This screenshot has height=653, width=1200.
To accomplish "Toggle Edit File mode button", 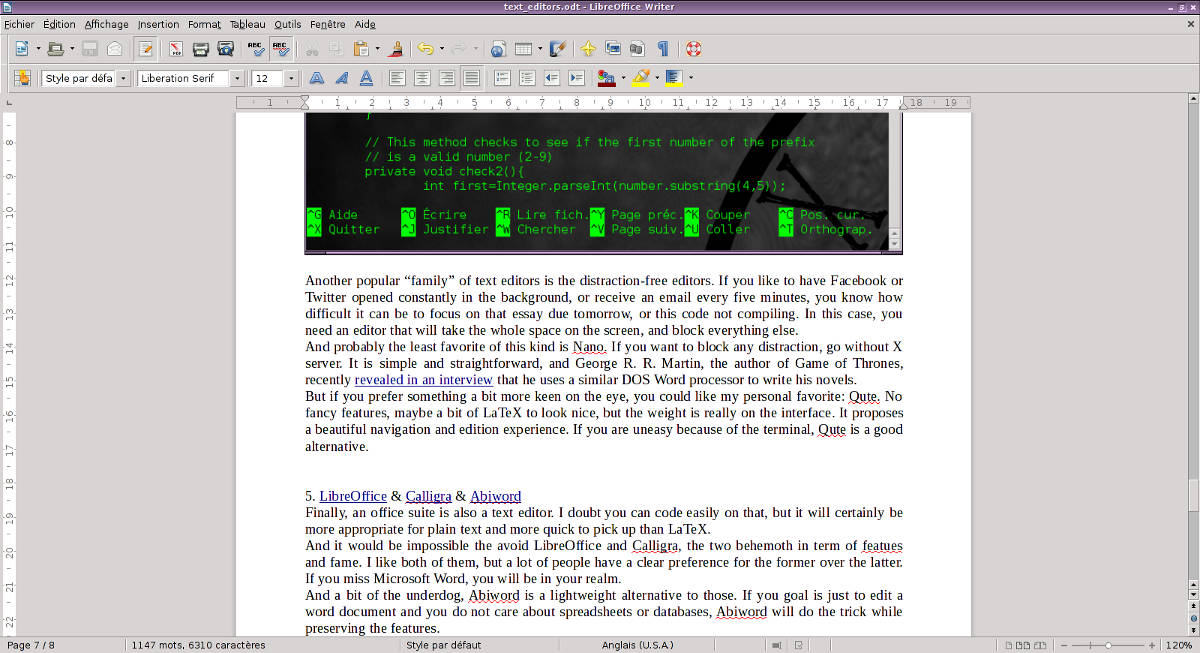I will coord(146,48).
